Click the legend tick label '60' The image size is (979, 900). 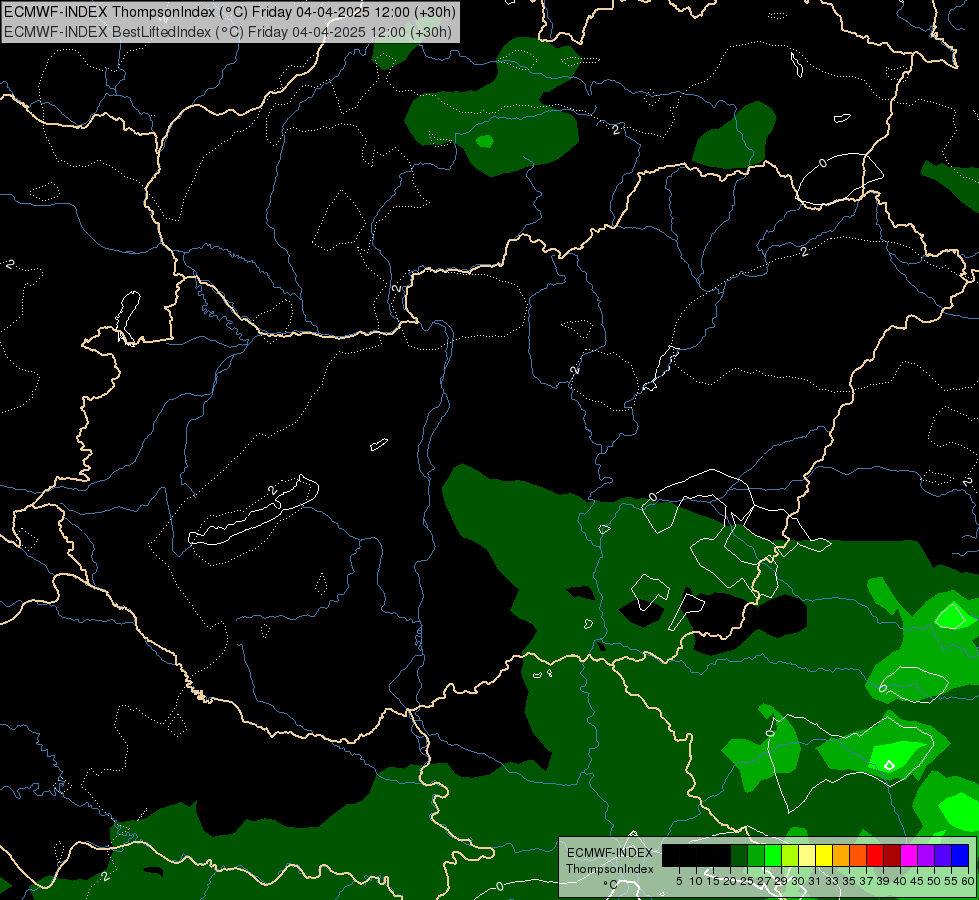click(968, 881)
